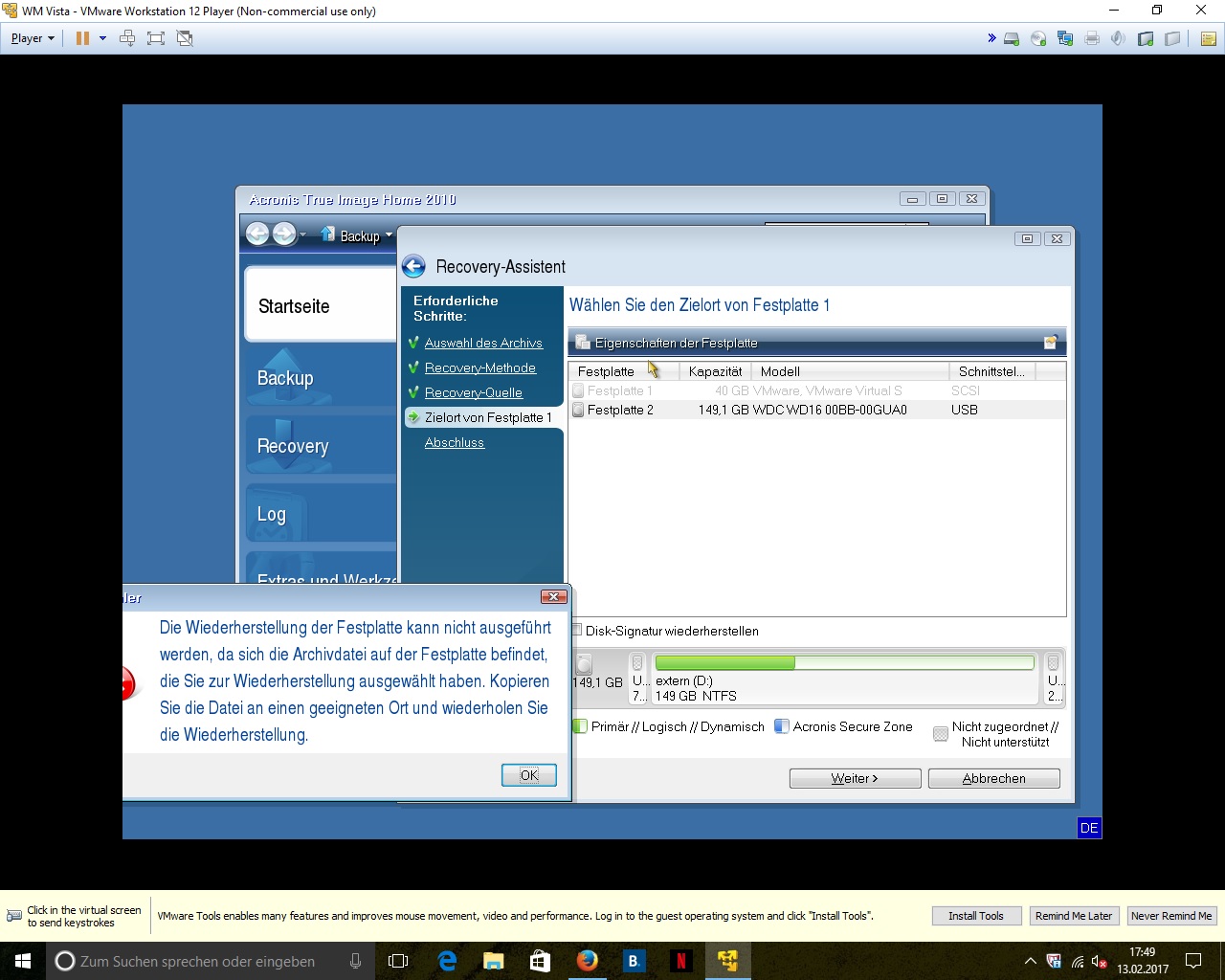Confirm the error dialog with OK
This screenshot has height=980, width=1225.
coord(528,775)
